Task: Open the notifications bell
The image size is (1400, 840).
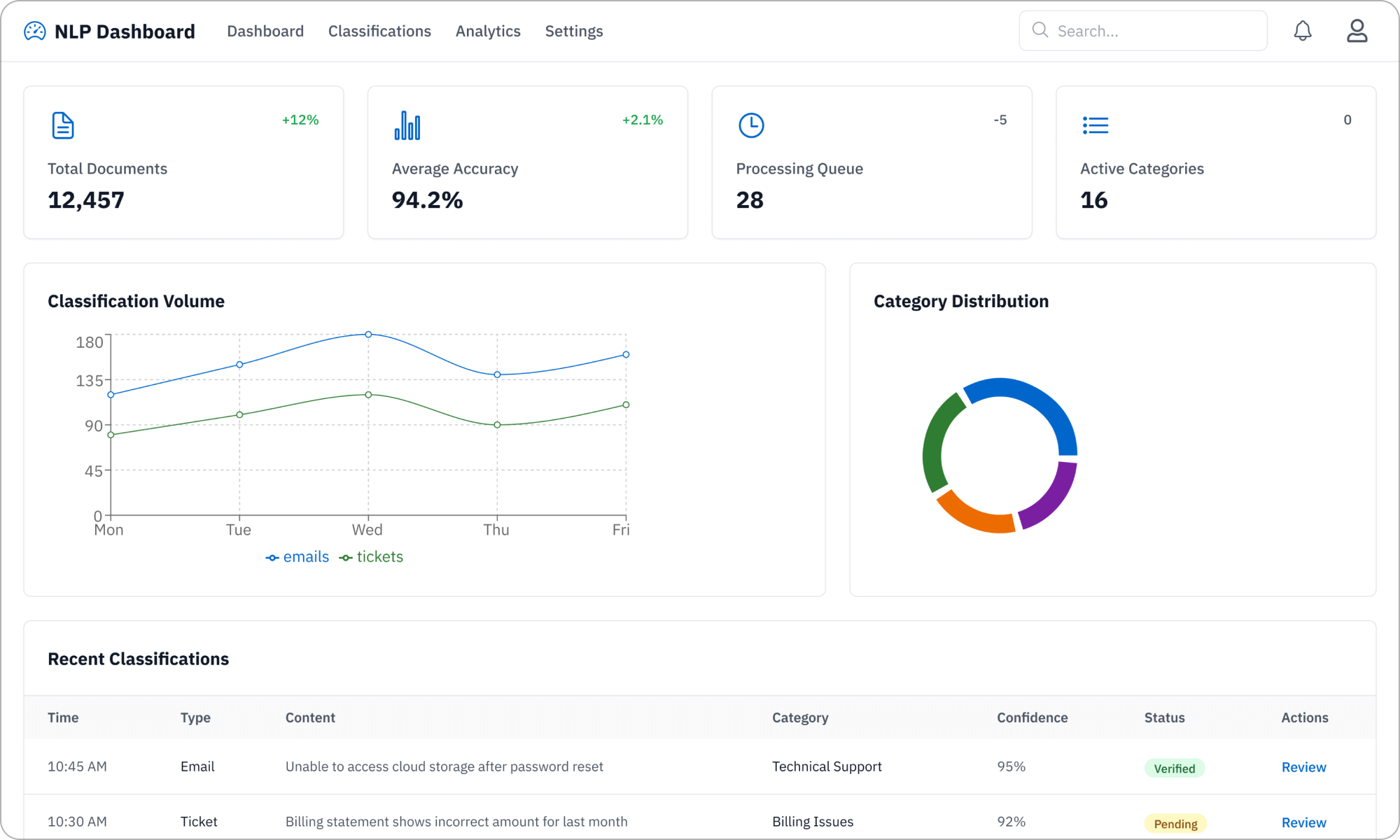Action: [1302, 31]
